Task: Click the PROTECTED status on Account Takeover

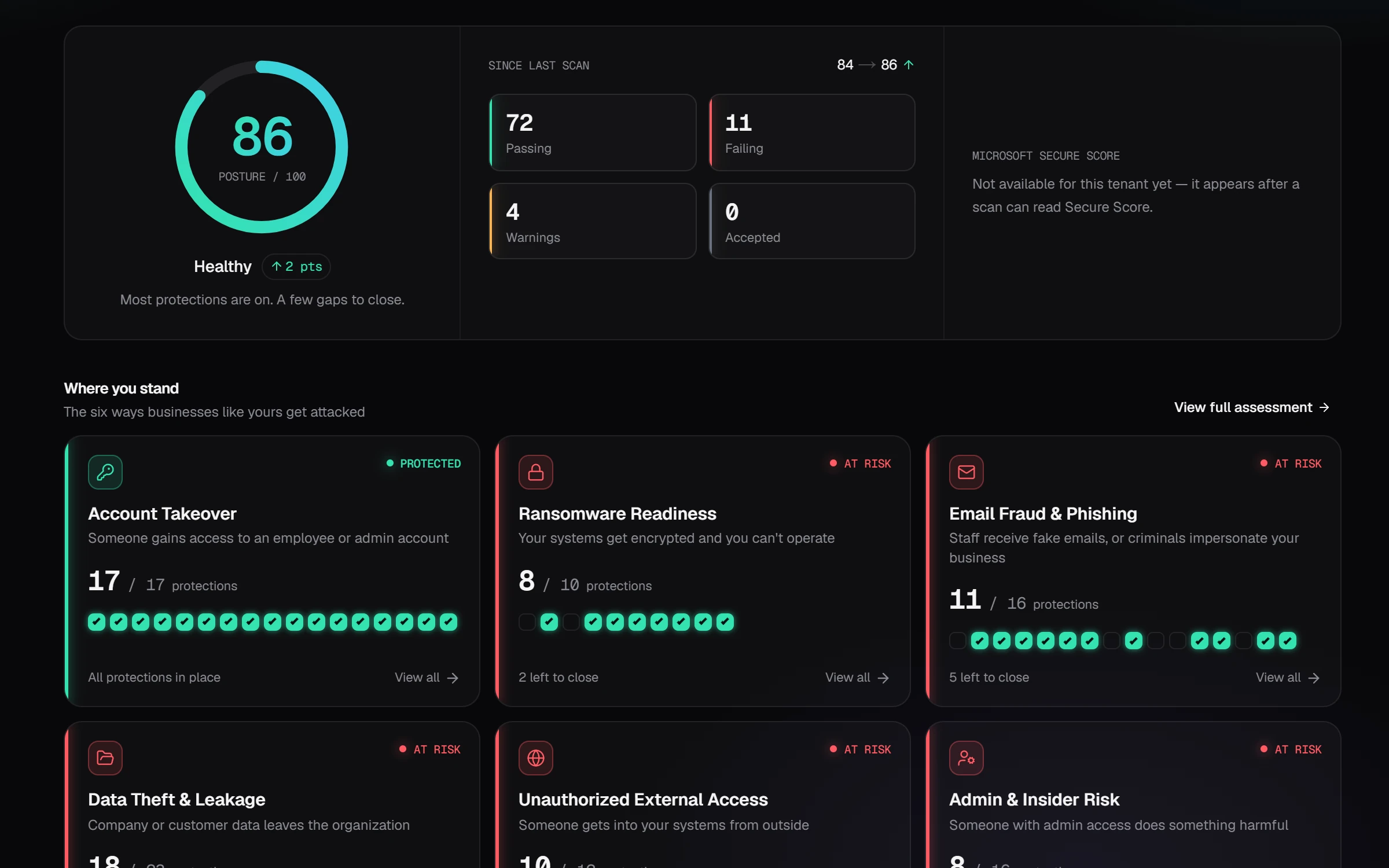Action: (424, 464)
